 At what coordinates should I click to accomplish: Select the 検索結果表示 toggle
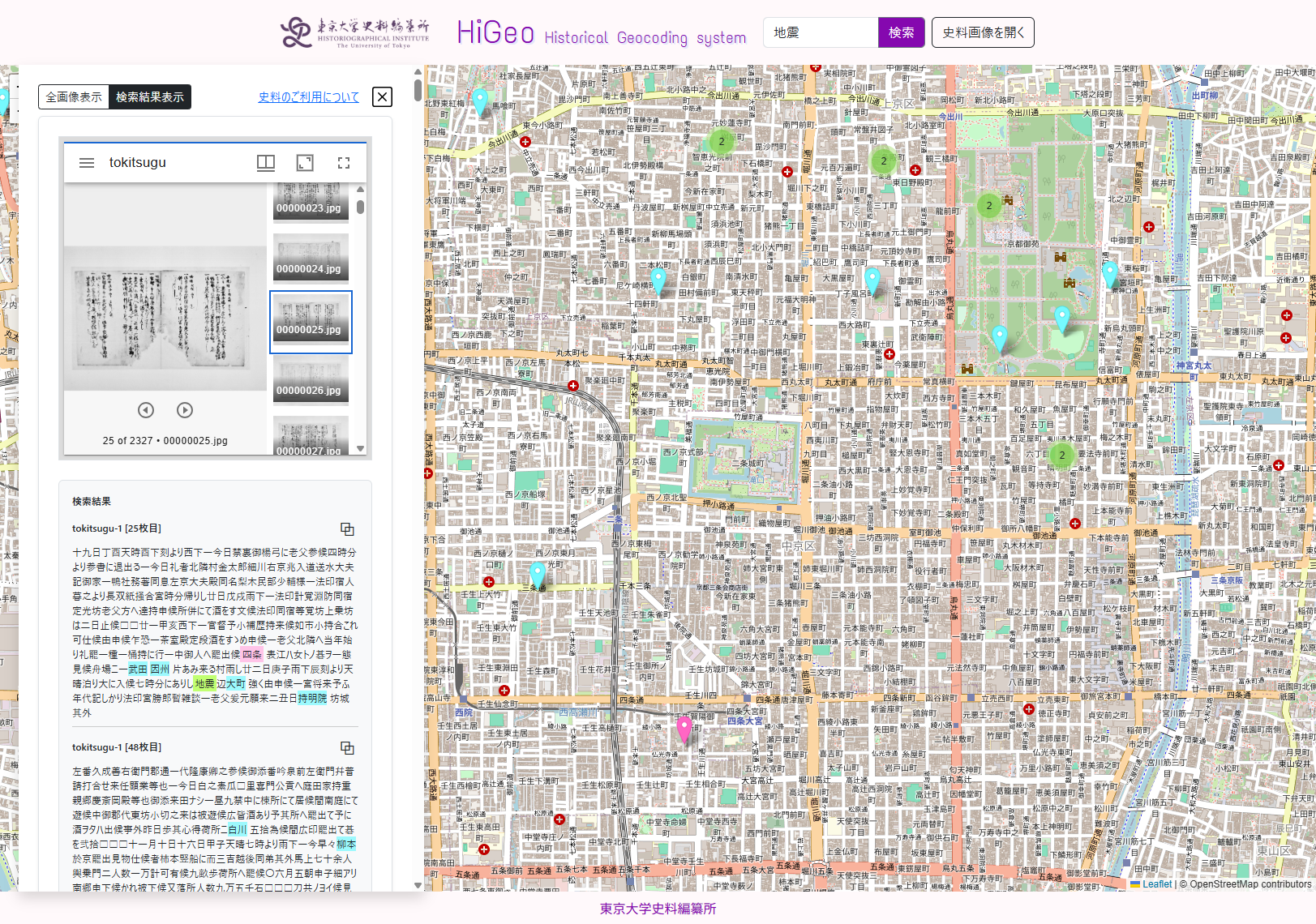[150, 97]
